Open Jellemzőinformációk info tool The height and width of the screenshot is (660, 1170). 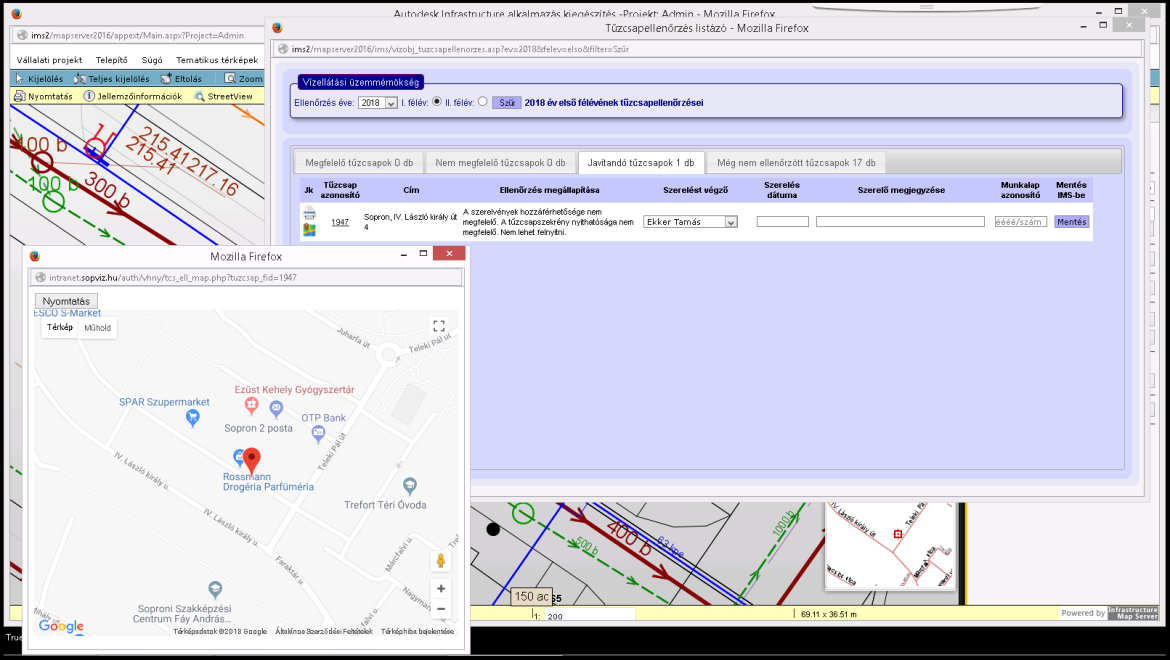(133, 96)
